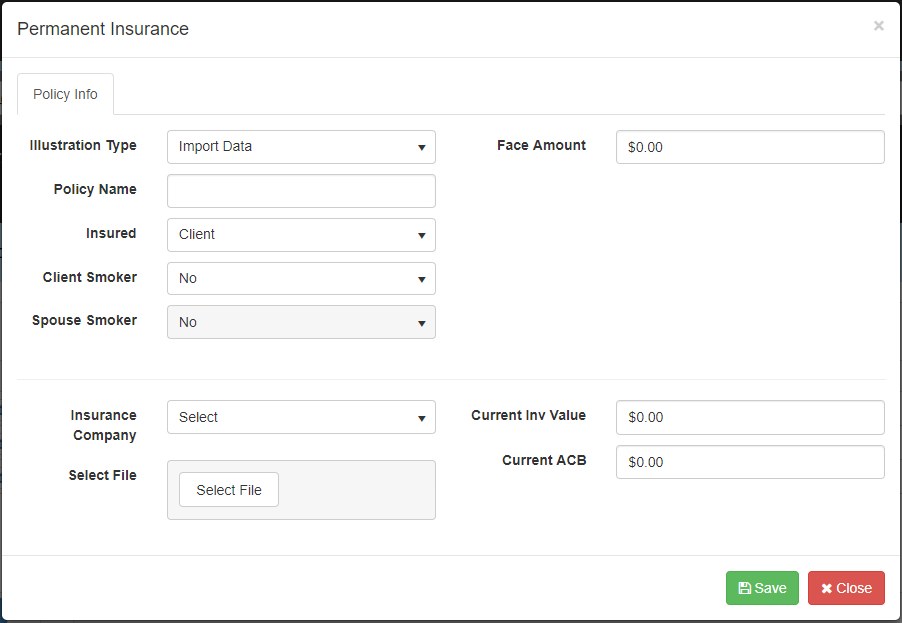Choose an Insurance Company from the dropdown
The image size is (902, 623).
[x=300, y=418]
